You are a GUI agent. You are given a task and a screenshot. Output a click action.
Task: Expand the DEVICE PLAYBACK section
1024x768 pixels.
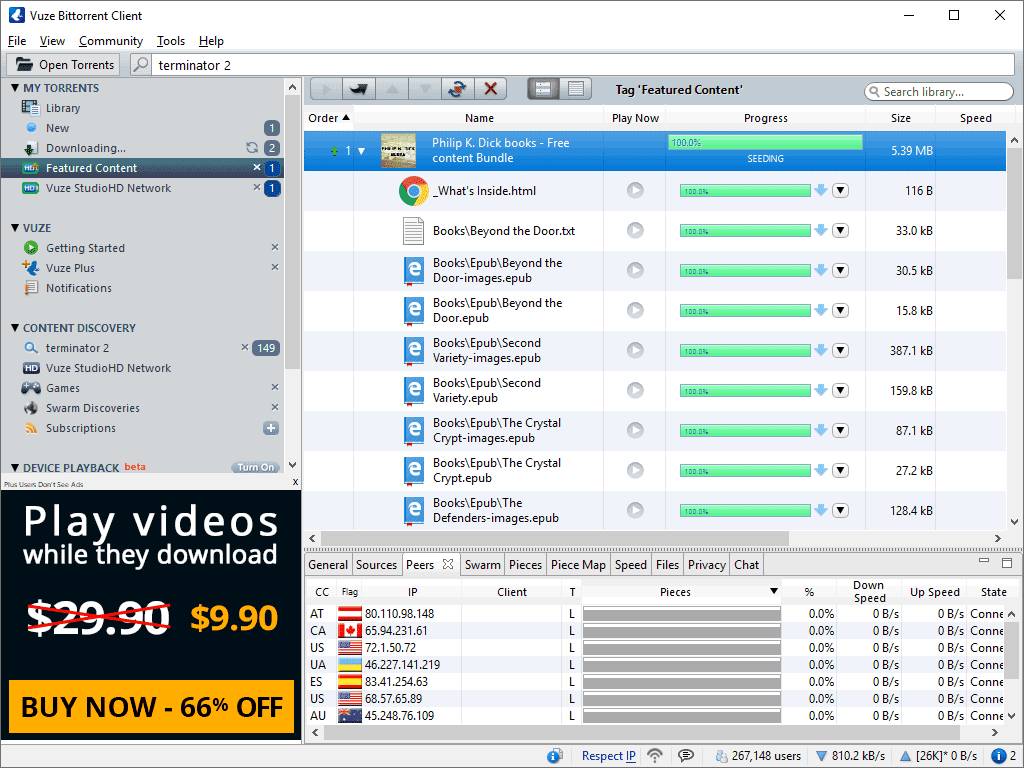tap(14, 468)
